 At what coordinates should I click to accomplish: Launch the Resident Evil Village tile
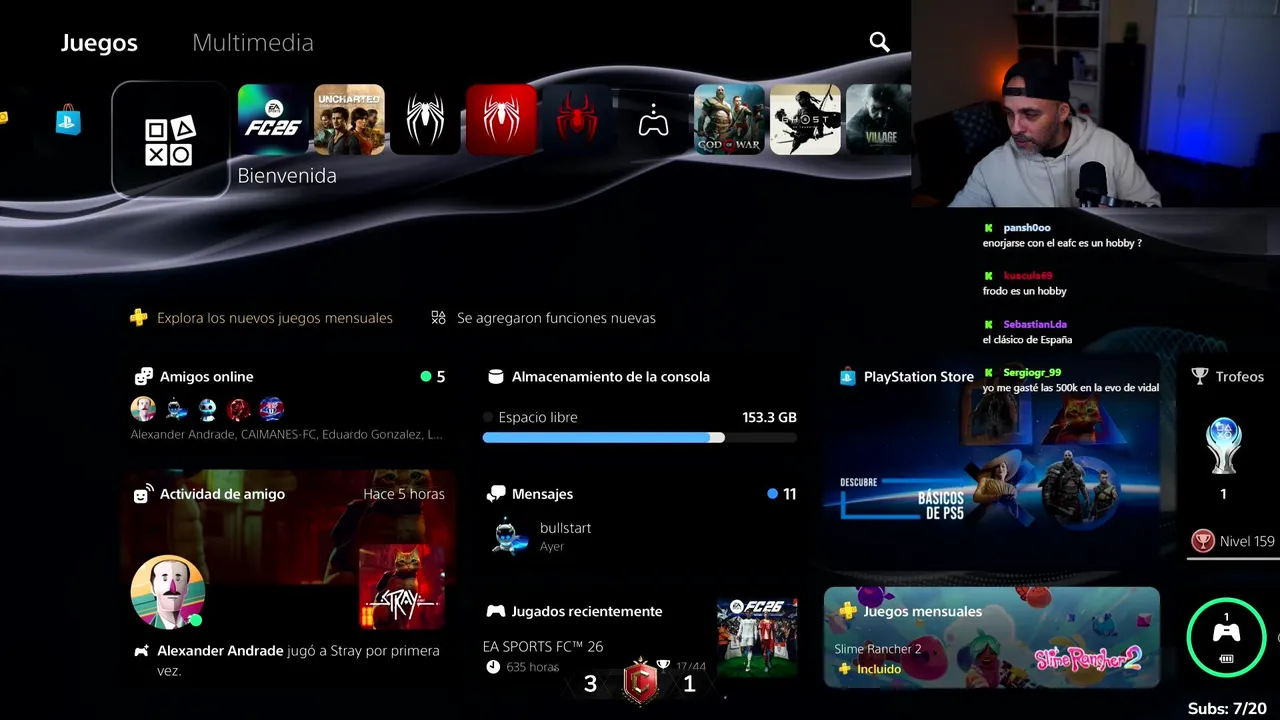[x=878, y=120]
